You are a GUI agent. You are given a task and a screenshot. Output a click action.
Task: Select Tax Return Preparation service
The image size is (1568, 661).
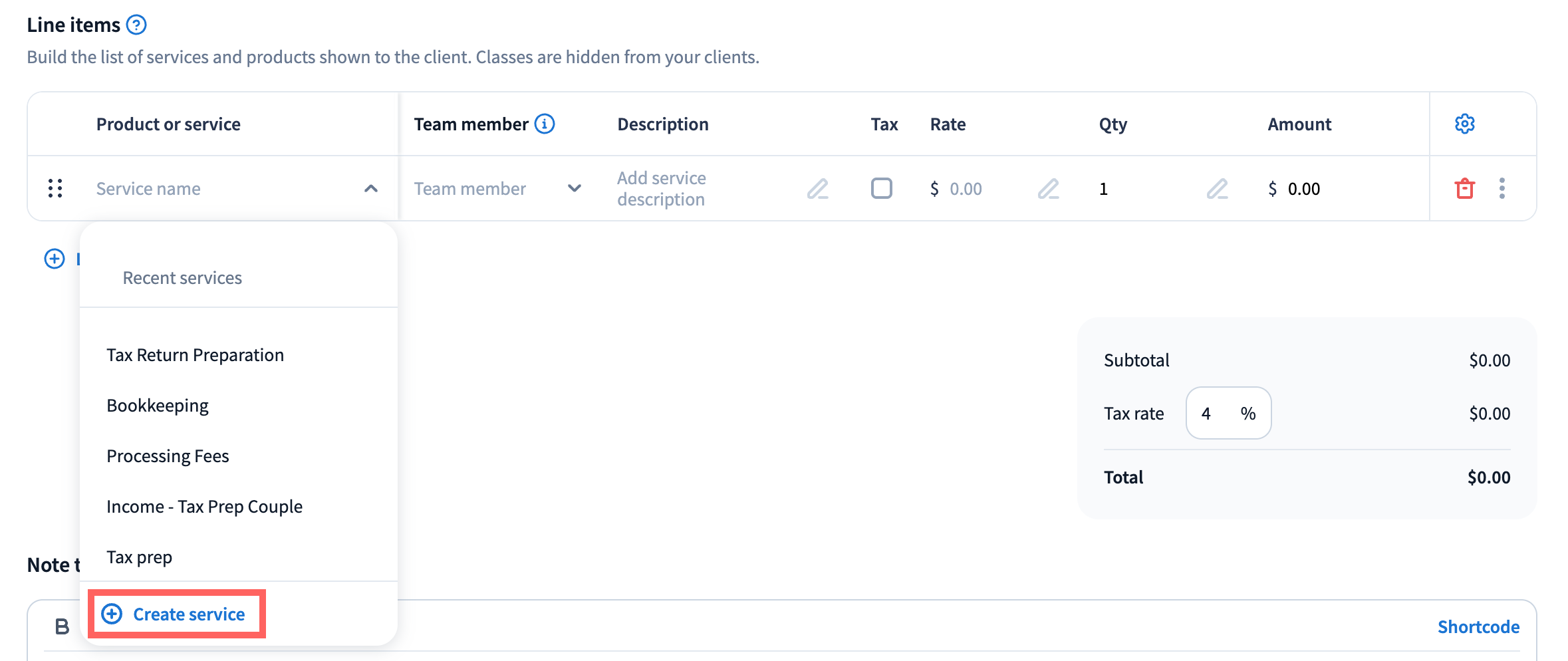(196, 355)
